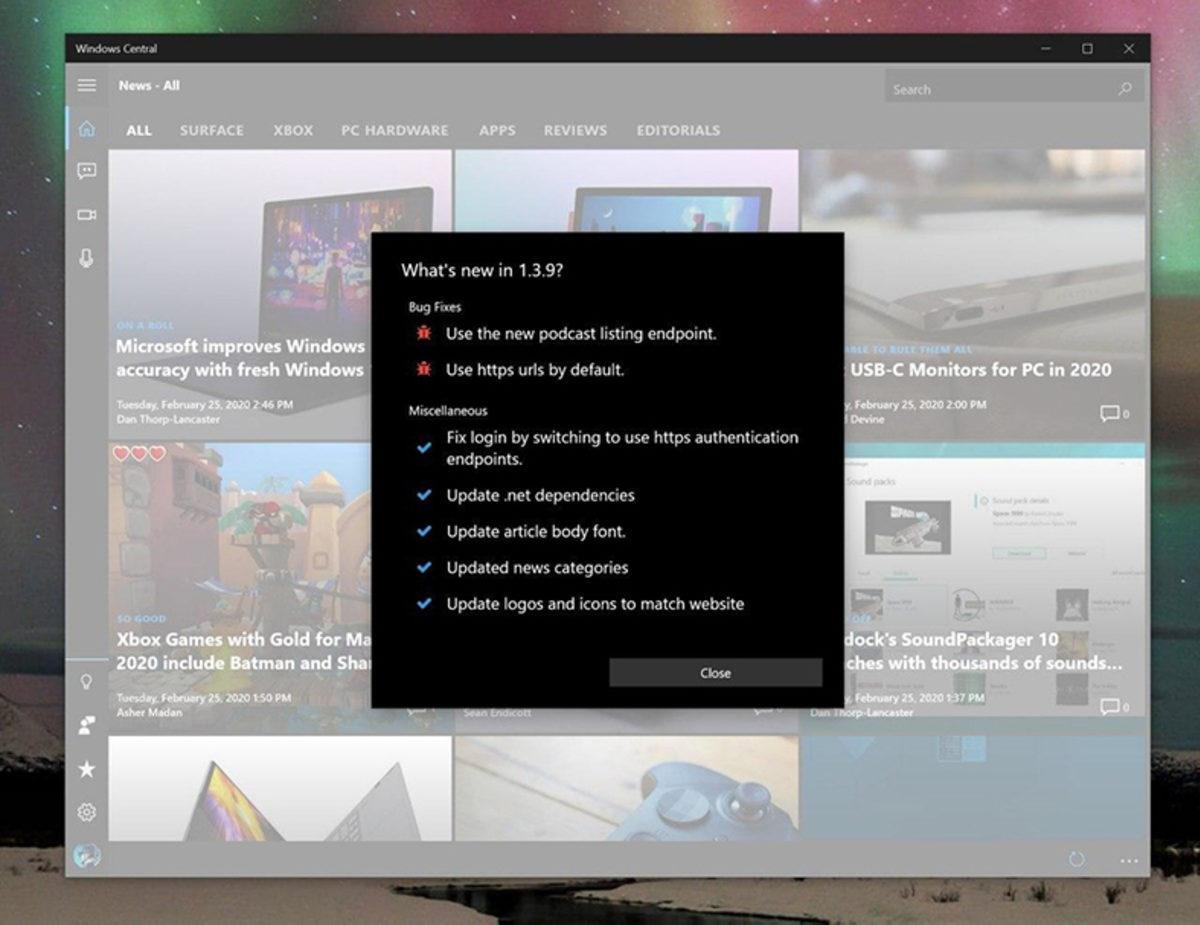1200x925 pixels.
Task: Open the Forums chat icon in sidebar
Action: (86, 171)
